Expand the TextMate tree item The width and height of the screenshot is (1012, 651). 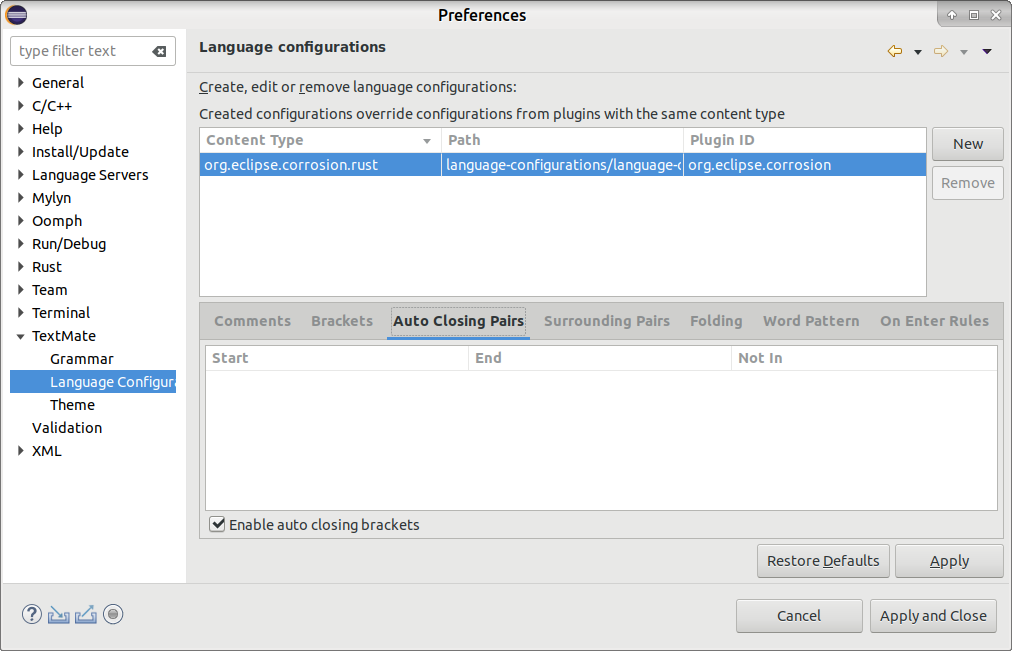click(20, 335)
